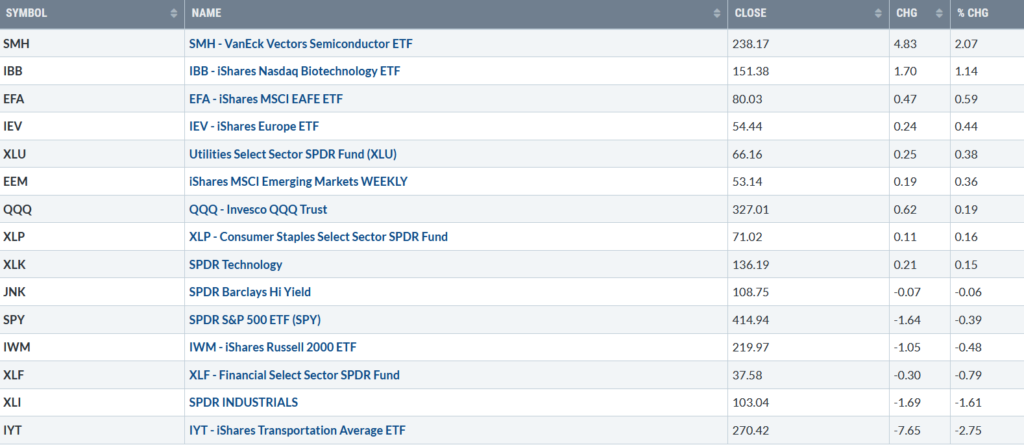Viewport: 1024px width, 445px height.
Task: Click XLP close value 71.02
Action: tap(748, 237)
